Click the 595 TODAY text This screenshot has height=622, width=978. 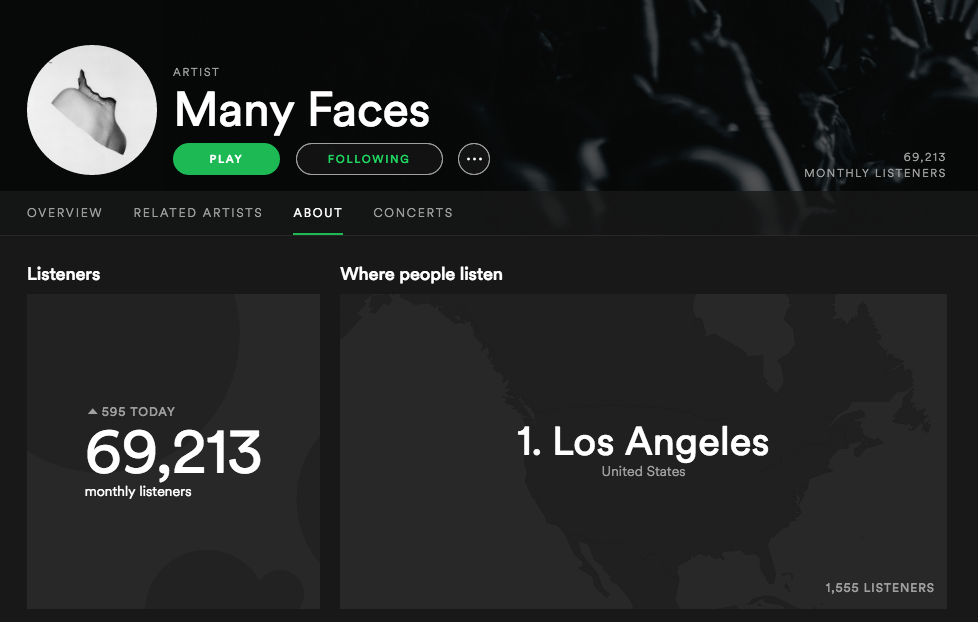138,412
